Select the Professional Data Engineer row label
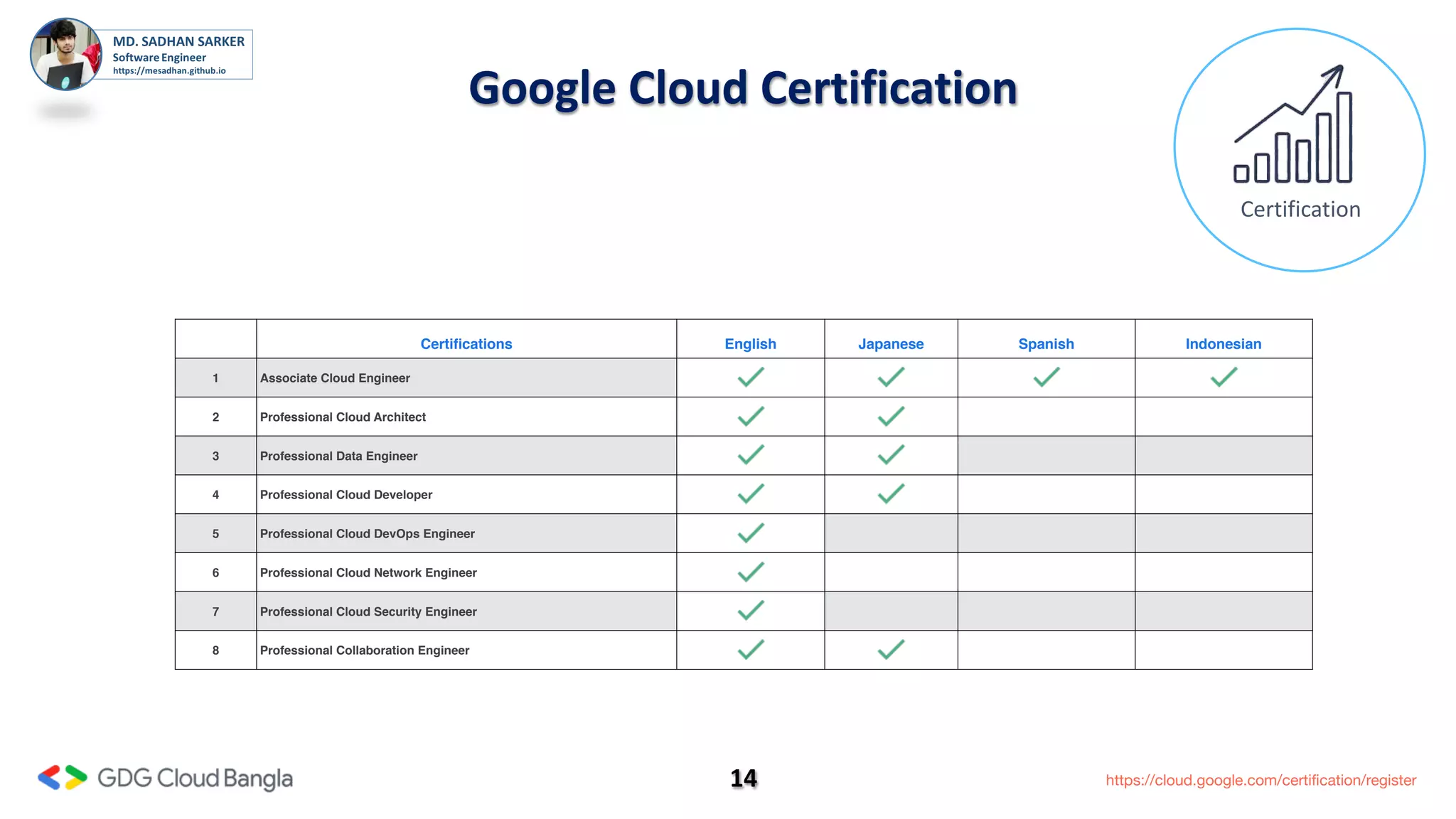Viewport: 1456px width, 819px height. click(338, 456)
